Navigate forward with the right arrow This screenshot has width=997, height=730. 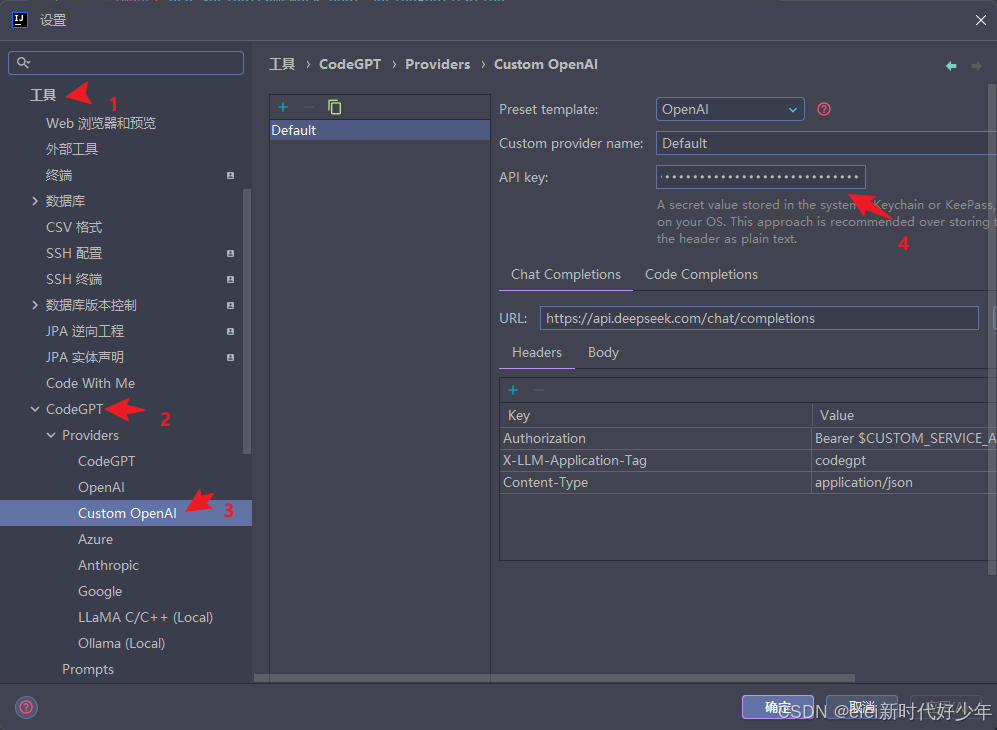(x=976, y=65)
